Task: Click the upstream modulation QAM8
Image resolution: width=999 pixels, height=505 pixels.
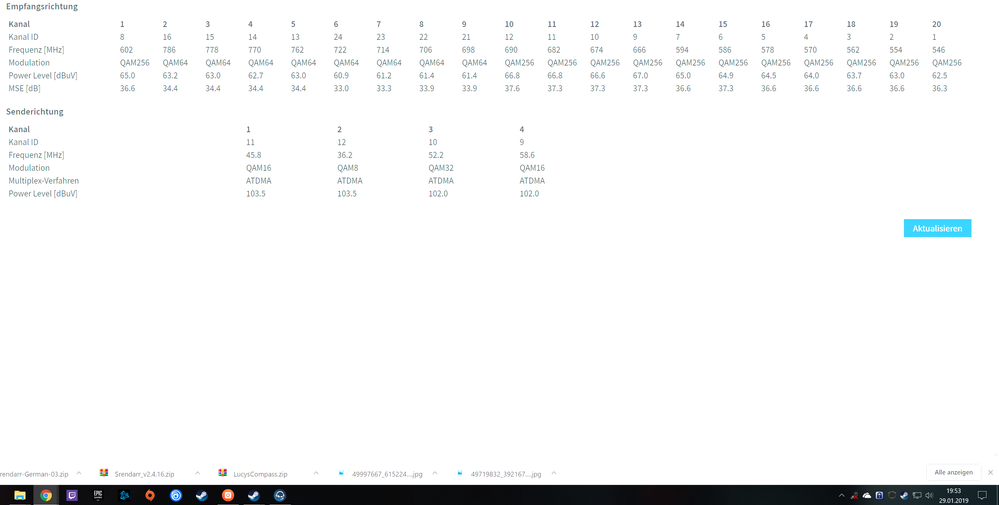Action: 348,167
